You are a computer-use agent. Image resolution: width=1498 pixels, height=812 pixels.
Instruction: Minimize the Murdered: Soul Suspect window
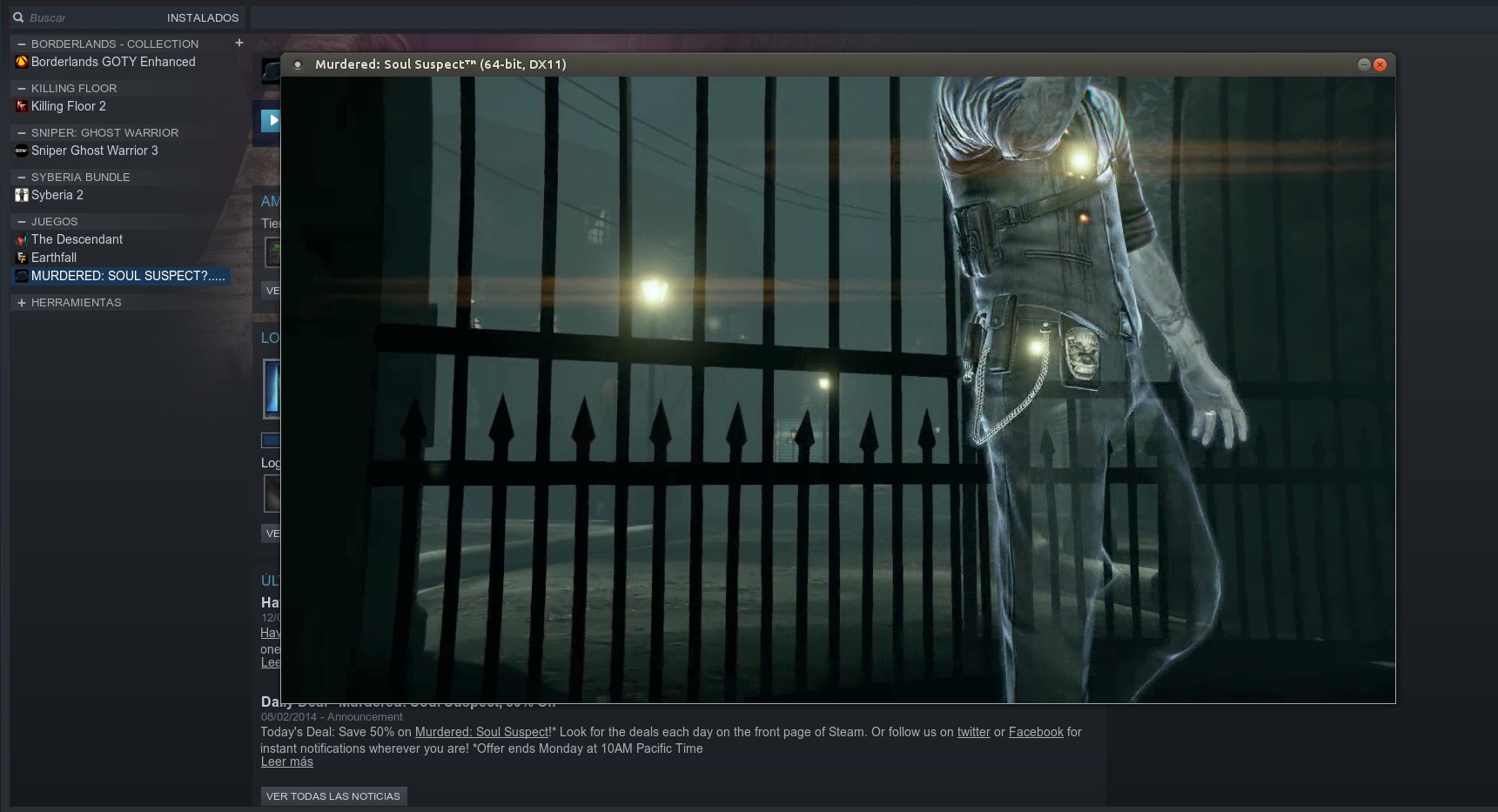click(1364, 64)
